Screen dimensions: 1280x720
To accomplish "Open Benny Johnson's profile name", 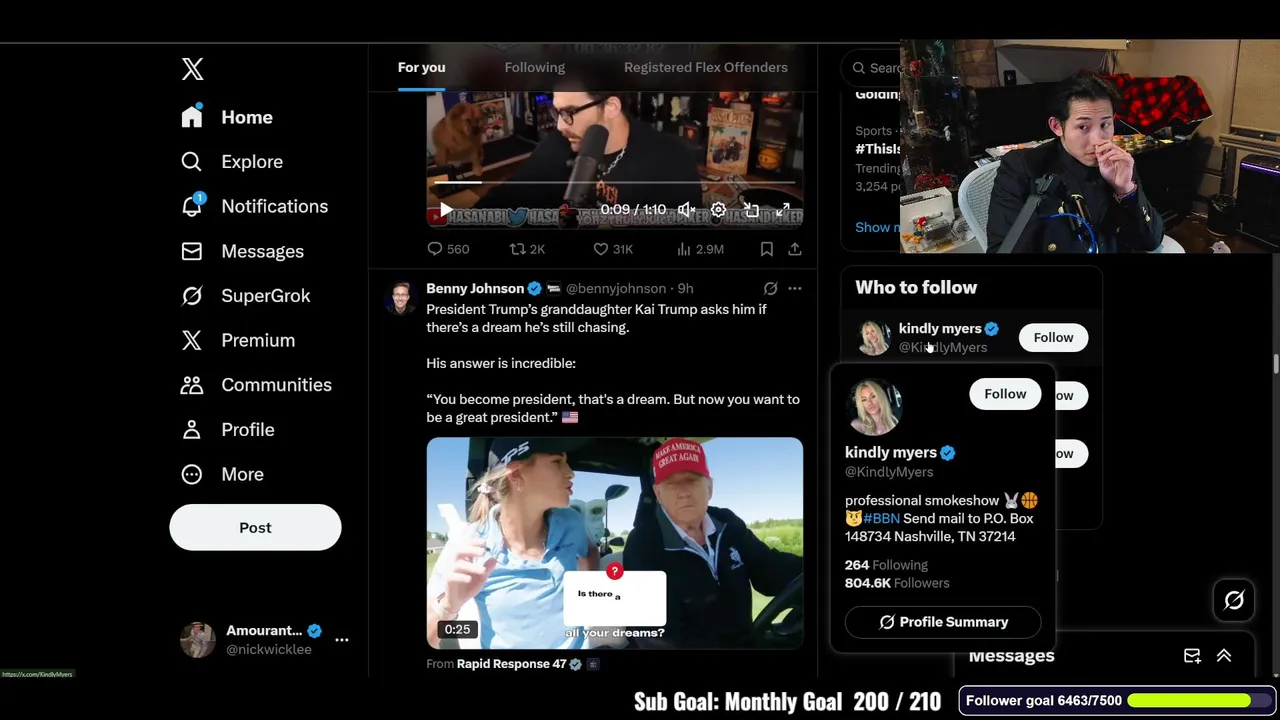I will (x=475, y=288).
